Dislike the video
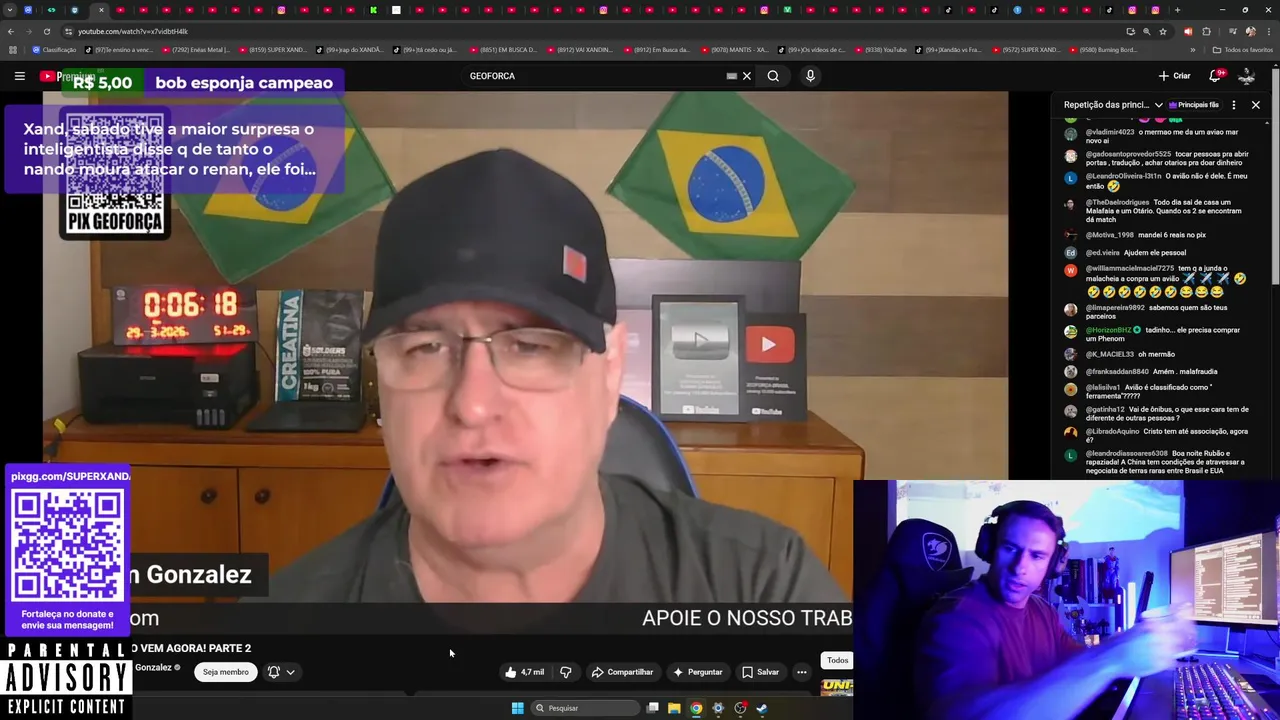 tap(566, 672)
